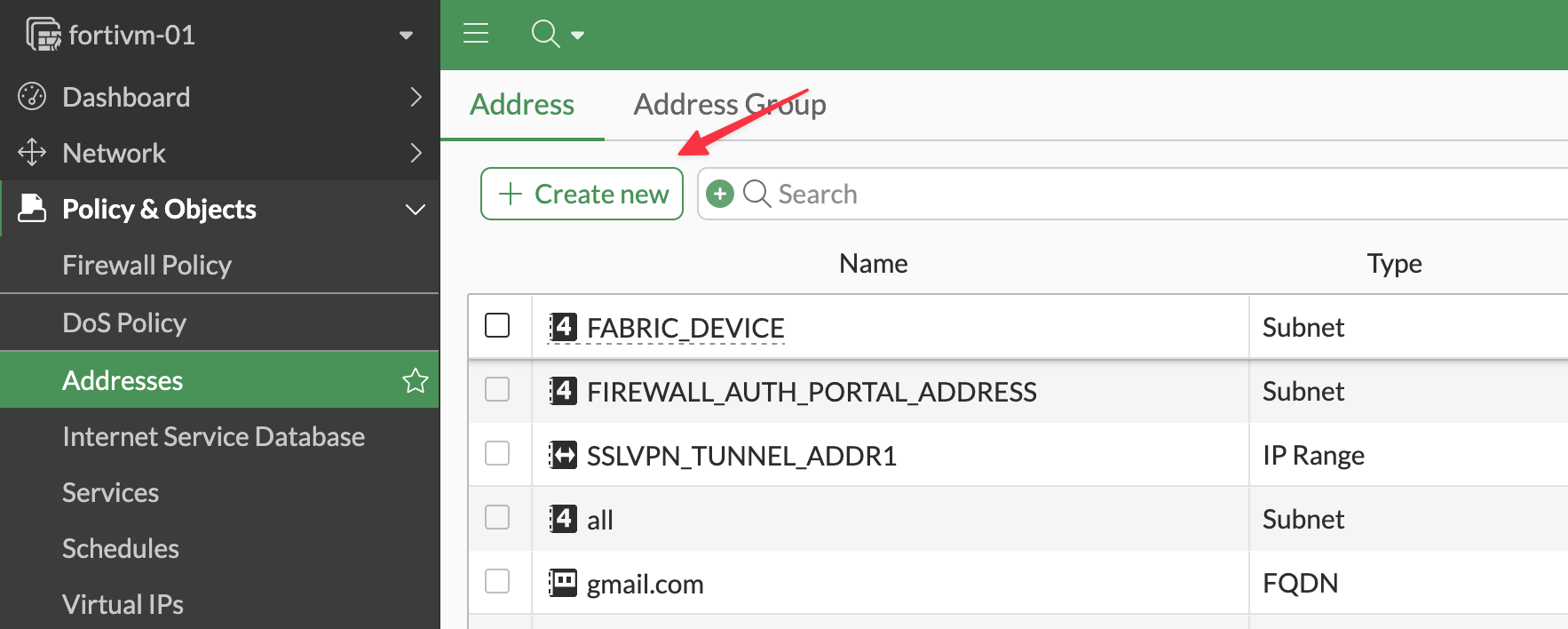Click the hamburger menu icon in header

476,35
